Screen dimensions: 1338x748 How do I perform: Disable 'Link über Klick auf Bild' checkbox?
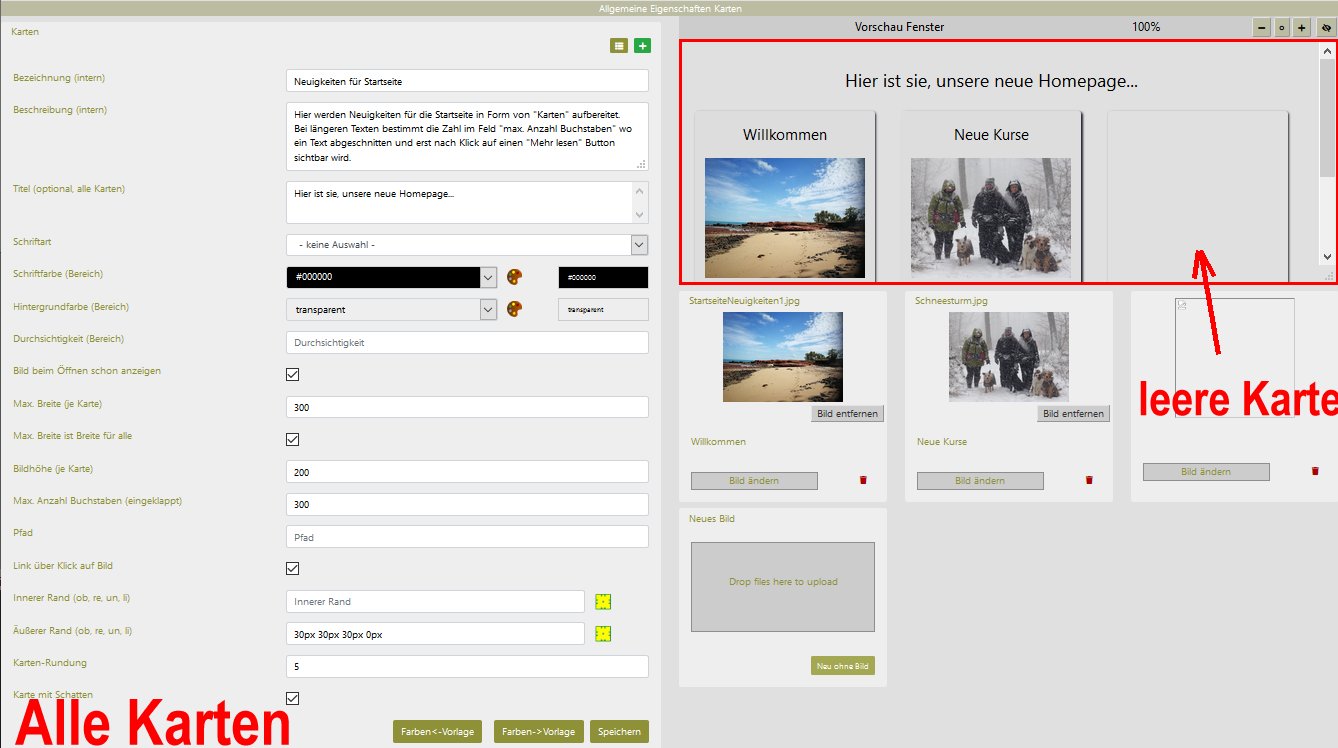pyautogui.click(x=293, y=569)
